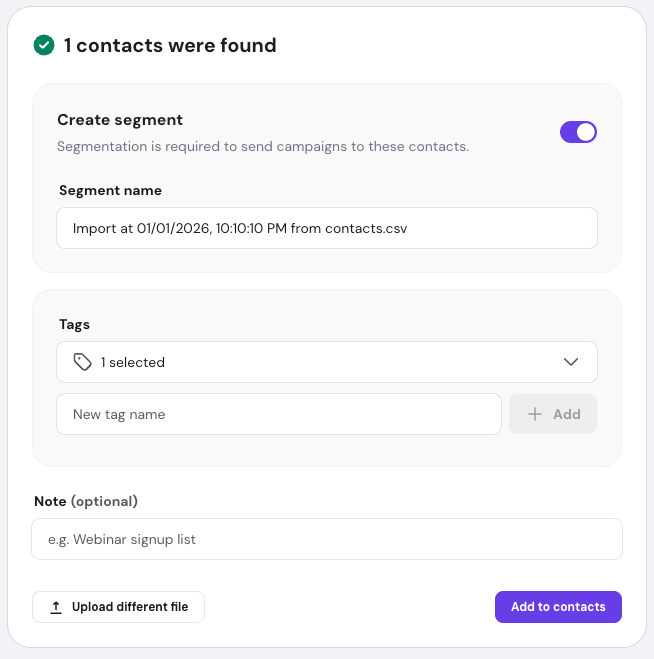Click the Segment name label
654x659 pixels.
[110, 190]
